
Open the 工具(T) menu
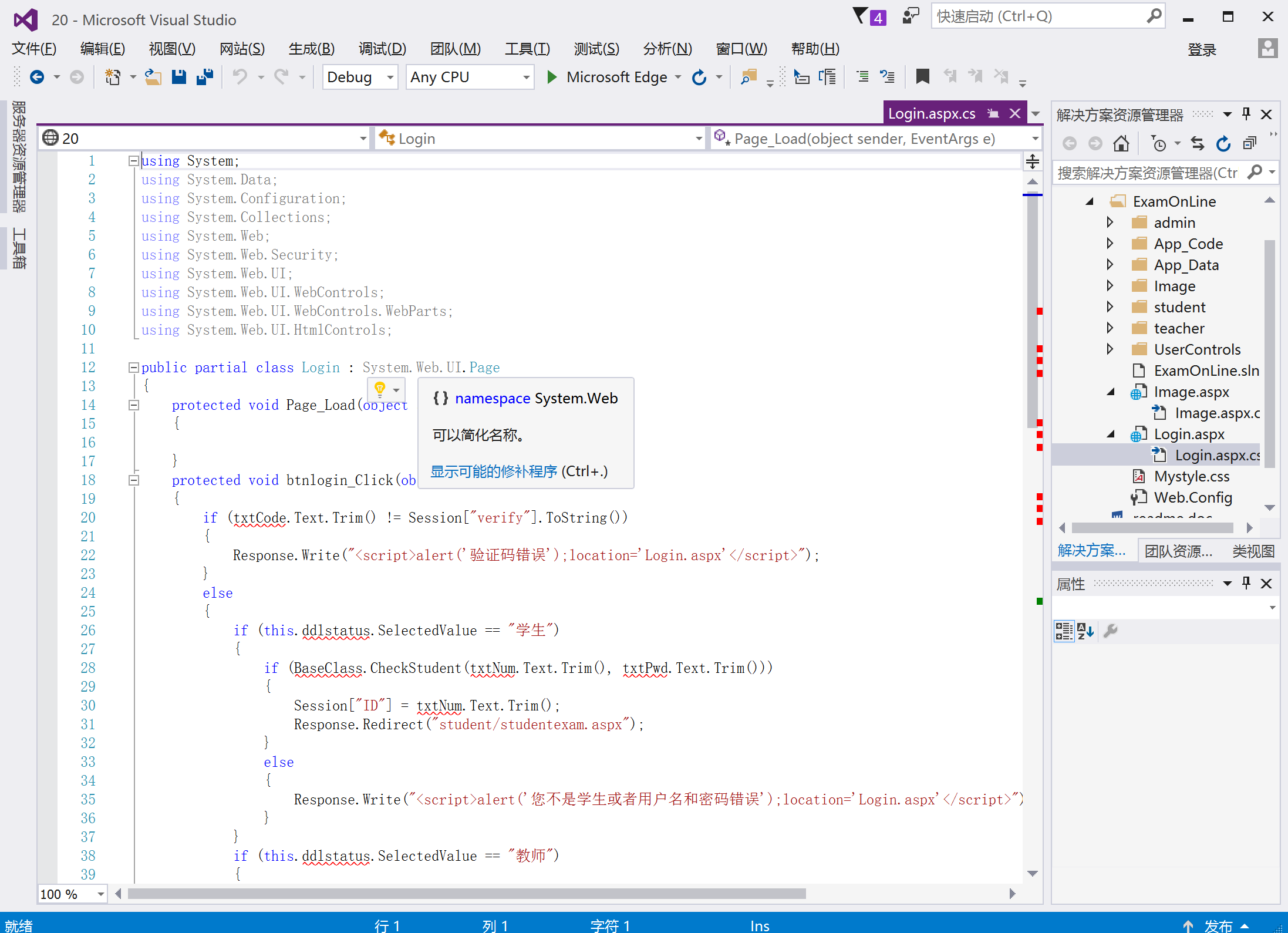[x=527, y=49]
